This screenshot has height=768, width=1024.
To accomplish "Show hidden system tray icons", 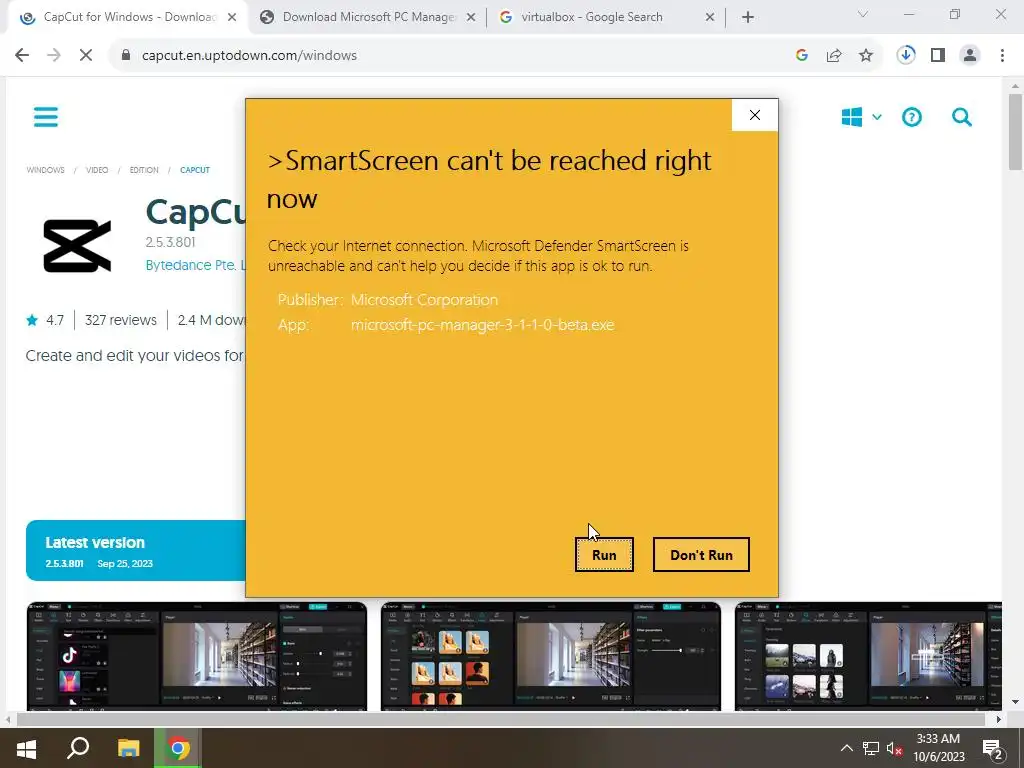I will tap(846, 748).
